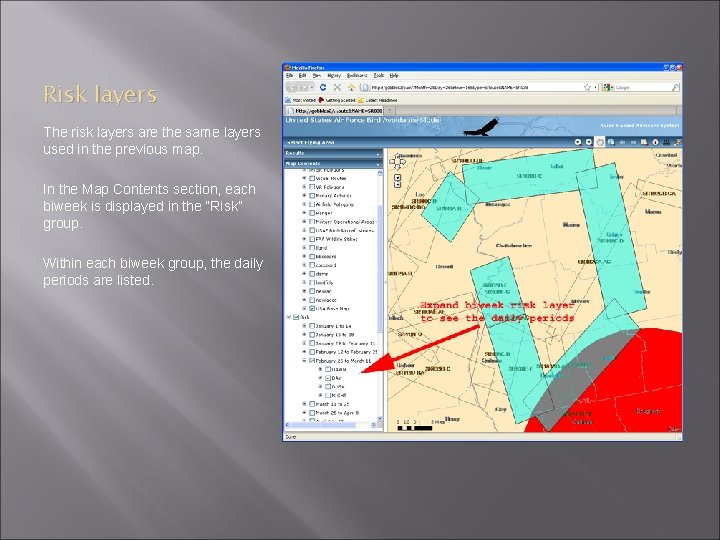Screen dimensions: 720x540
Task: Select the pan hand tool
Action: 600,142
